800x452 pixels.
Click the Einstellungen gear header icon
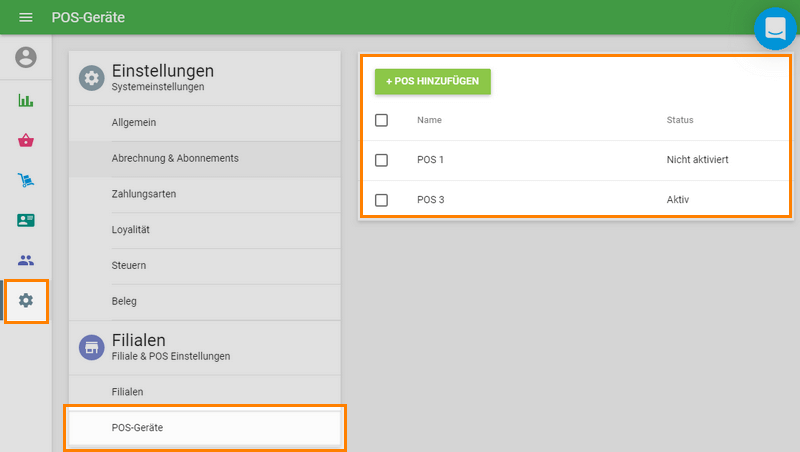point(91,78)
